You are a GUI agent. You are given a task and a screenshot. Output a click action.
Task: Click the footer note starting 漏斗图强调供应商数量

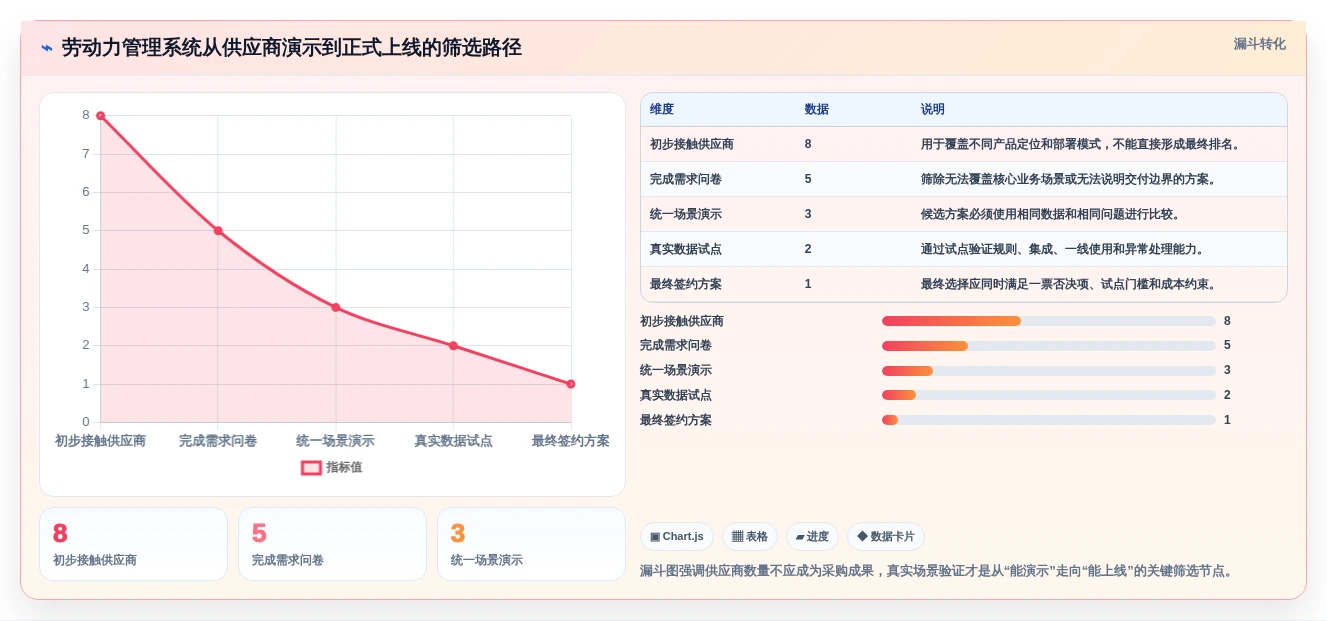click(x=939, y=571)
